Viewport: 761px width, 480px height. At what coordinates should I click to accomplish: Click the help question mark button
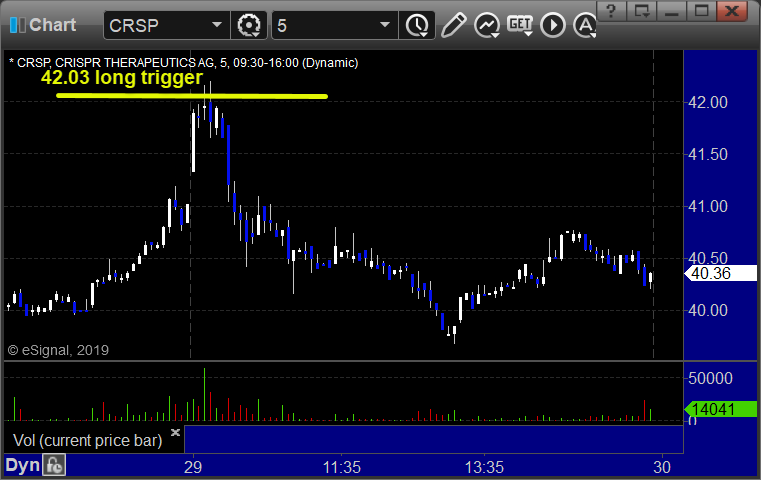tap(611, 11)
